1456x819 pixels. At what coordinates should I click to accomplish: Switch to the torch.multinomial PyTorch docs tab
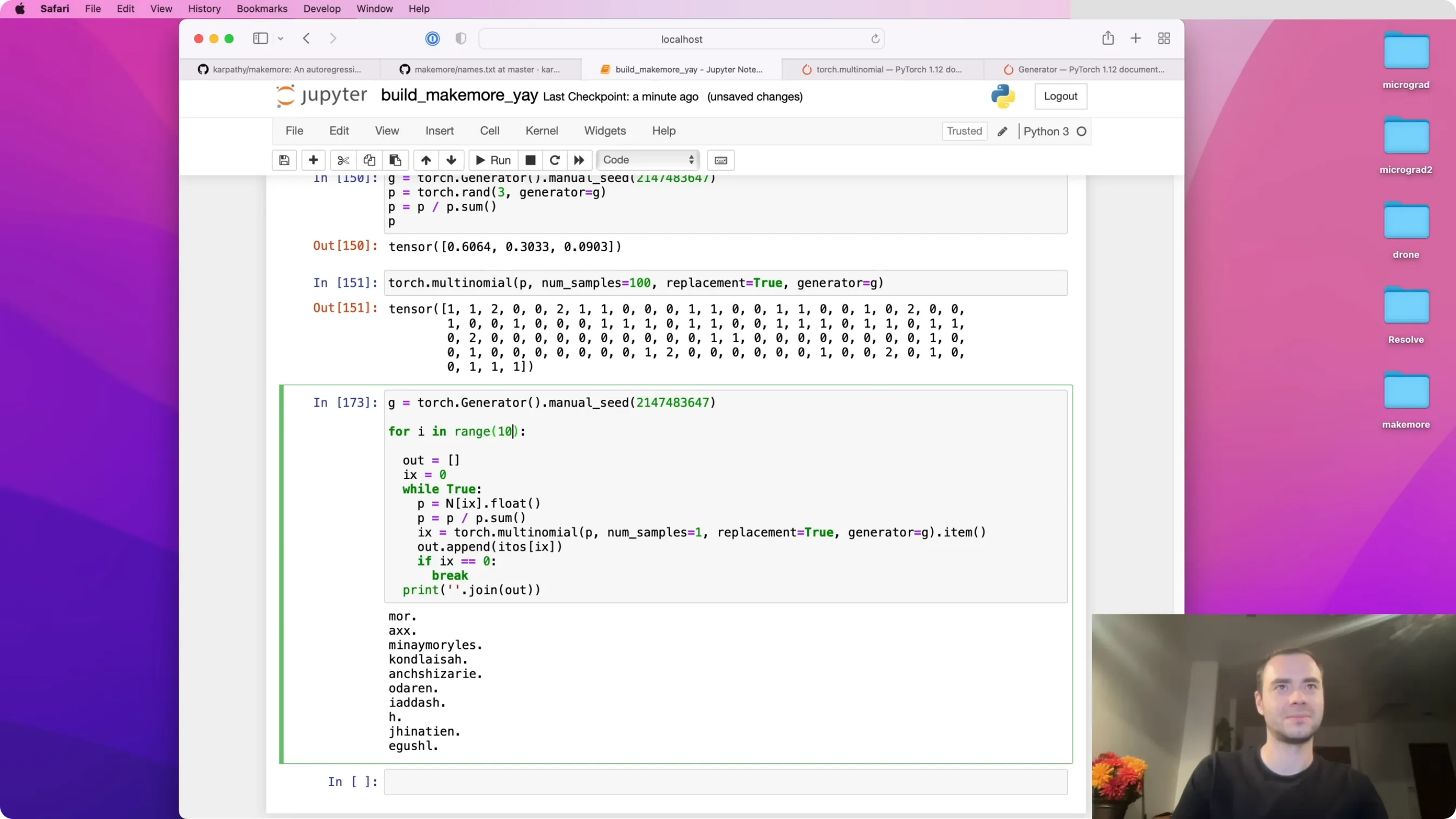882,69
